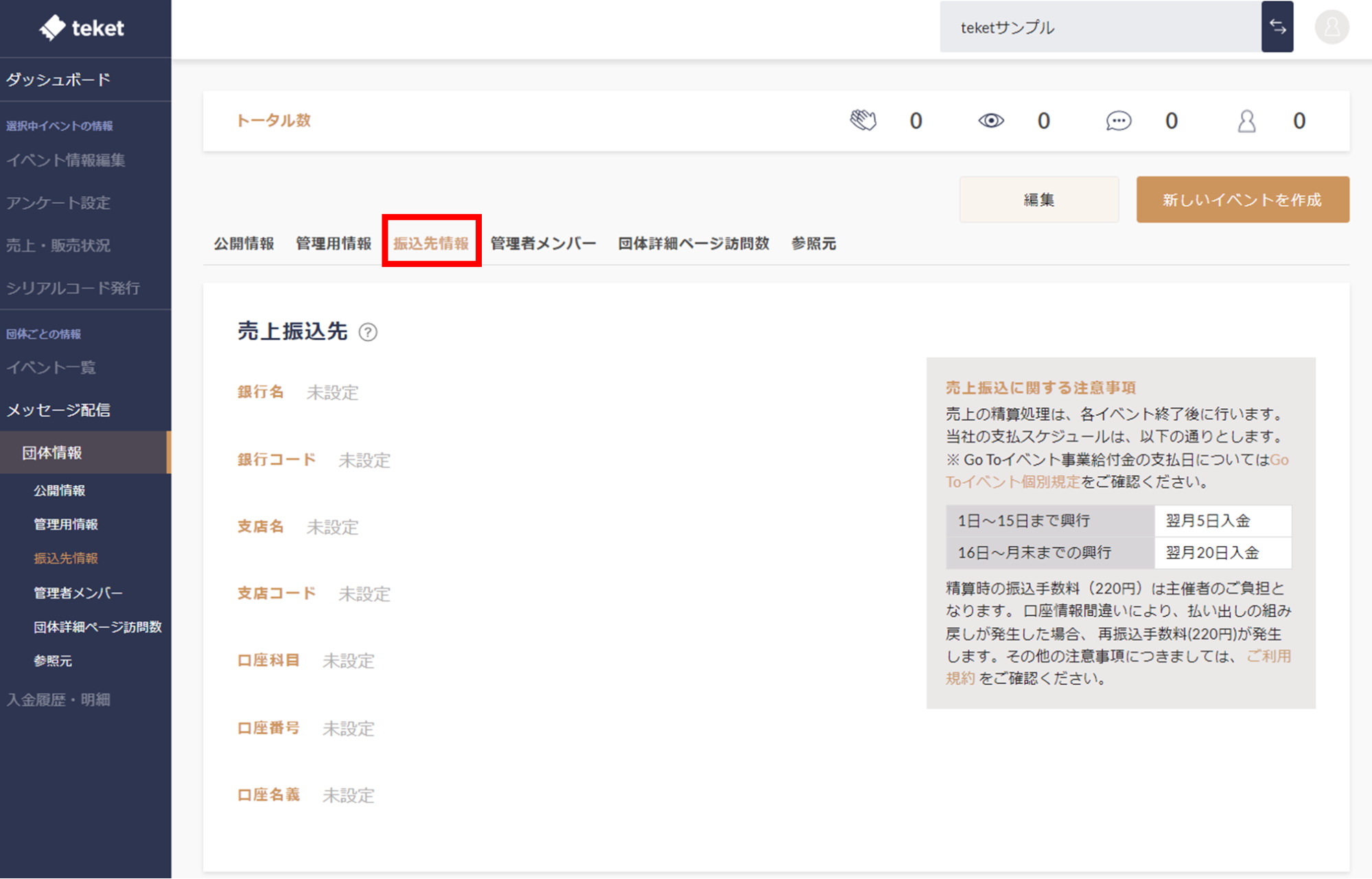Click the 翌月20日入金 table cell
Viewport: 1372px width, 879px height.
point(1222,552)
